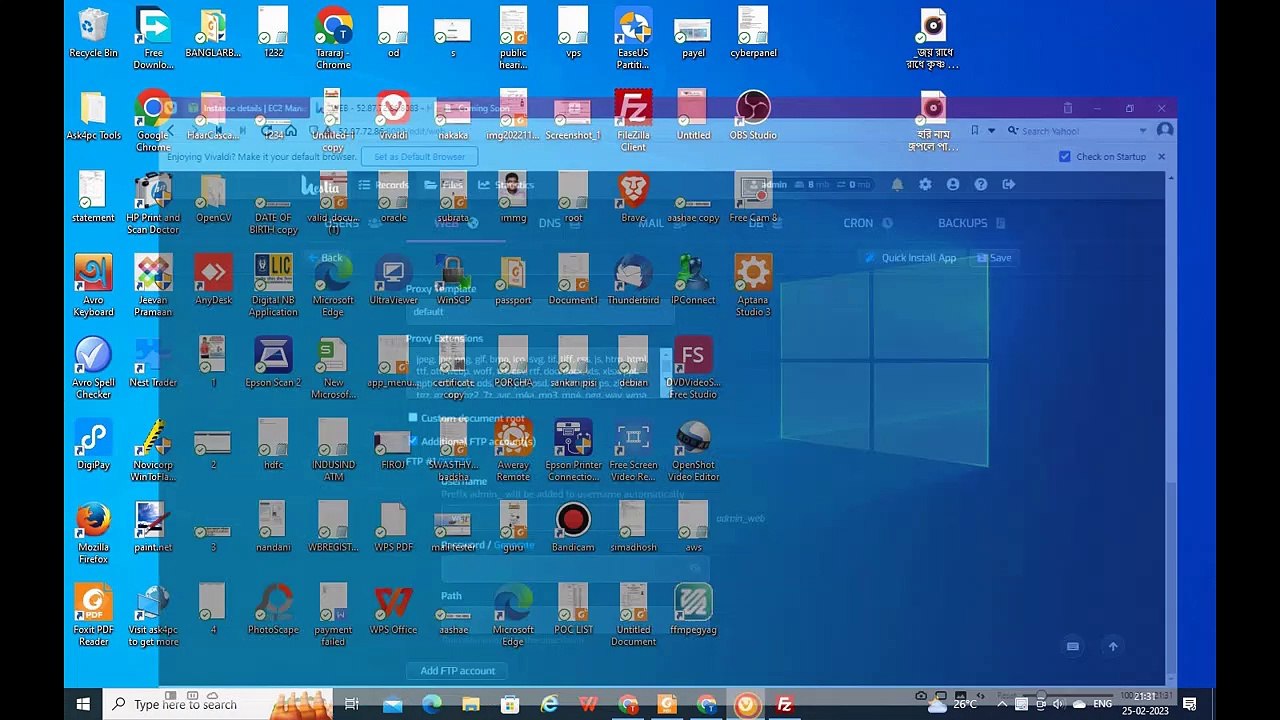Viewport: 1280px width, 720px height.
Task: Expand the bookmark dropdown arrow in Vivaldi
Action: (991, 130)
